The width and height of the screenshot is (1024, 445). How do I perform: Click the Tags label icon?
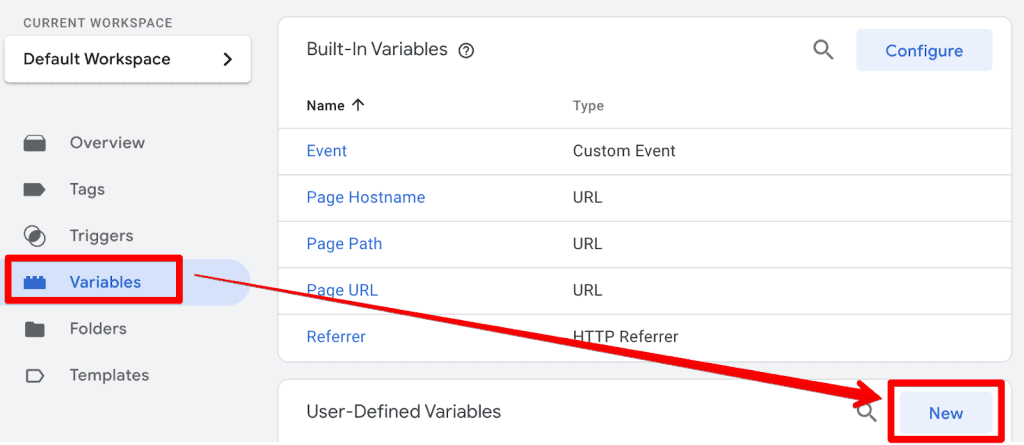click(x=35, y=190)
